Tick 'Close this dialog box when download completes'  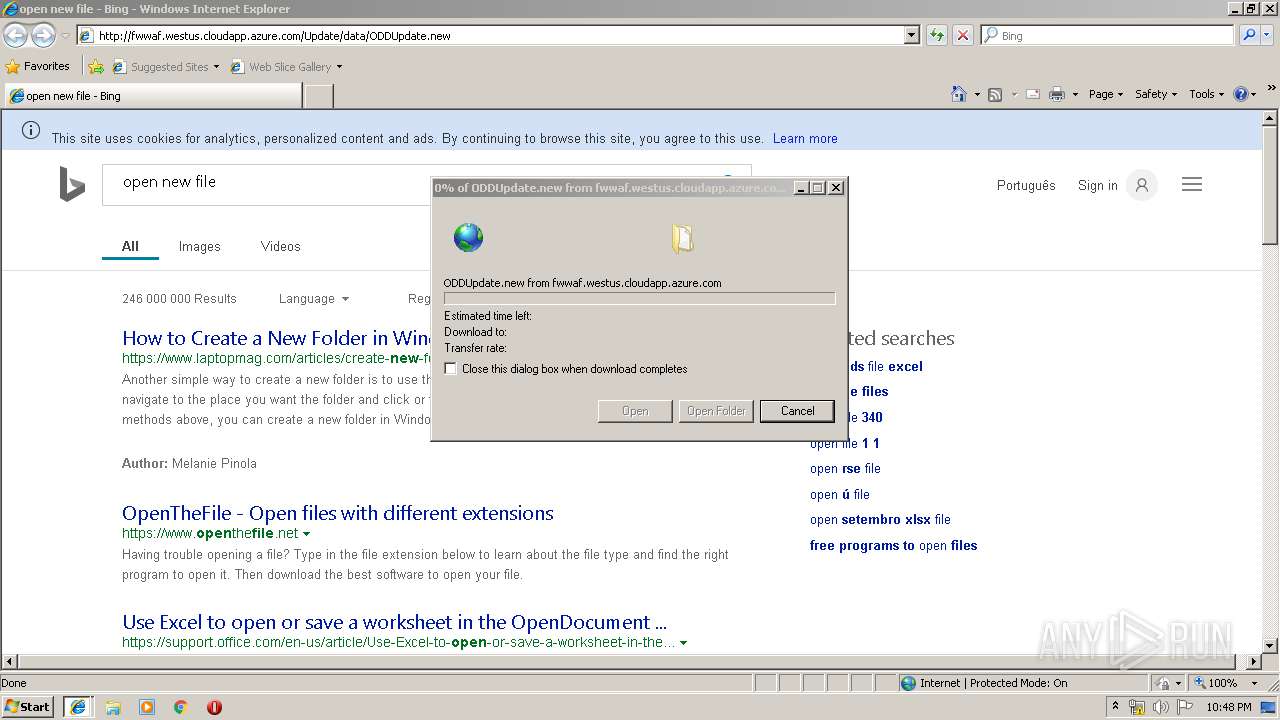click(x=451, y=369)
